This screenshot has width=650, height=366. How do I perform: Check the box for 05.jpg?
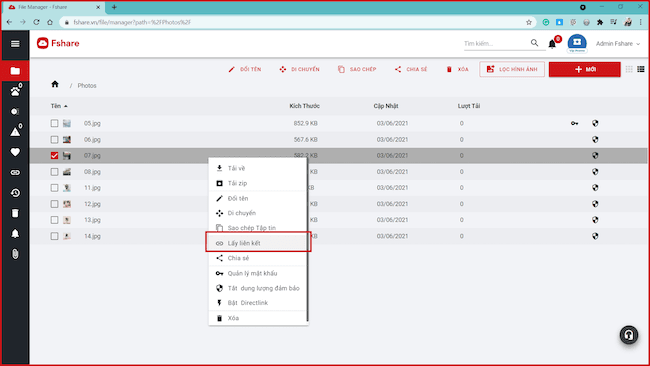pyautogui.click(x=54, y=123)
